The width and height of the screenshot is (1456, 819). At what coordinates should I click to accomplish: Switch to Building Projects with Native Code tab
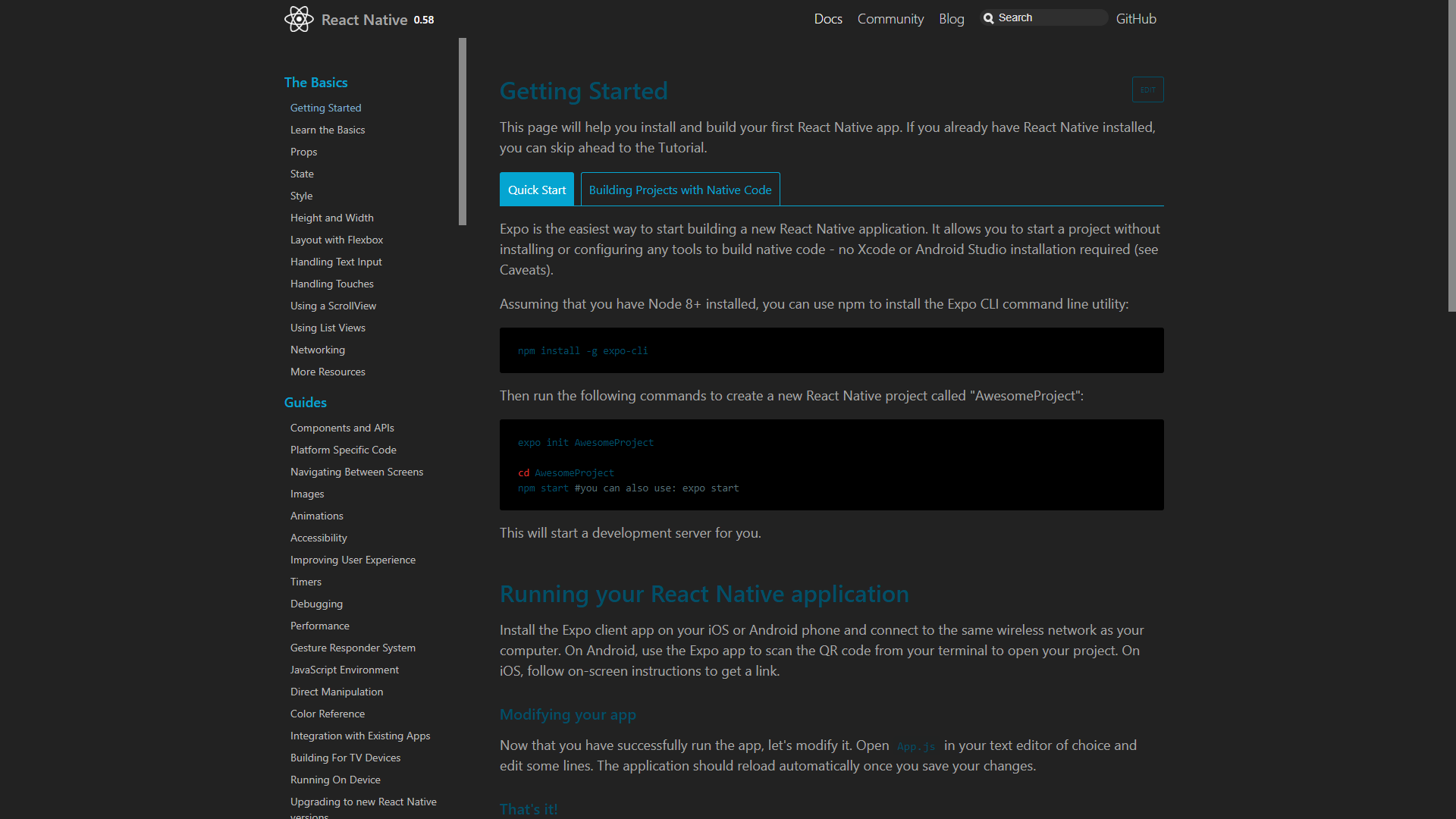[680, 190]
